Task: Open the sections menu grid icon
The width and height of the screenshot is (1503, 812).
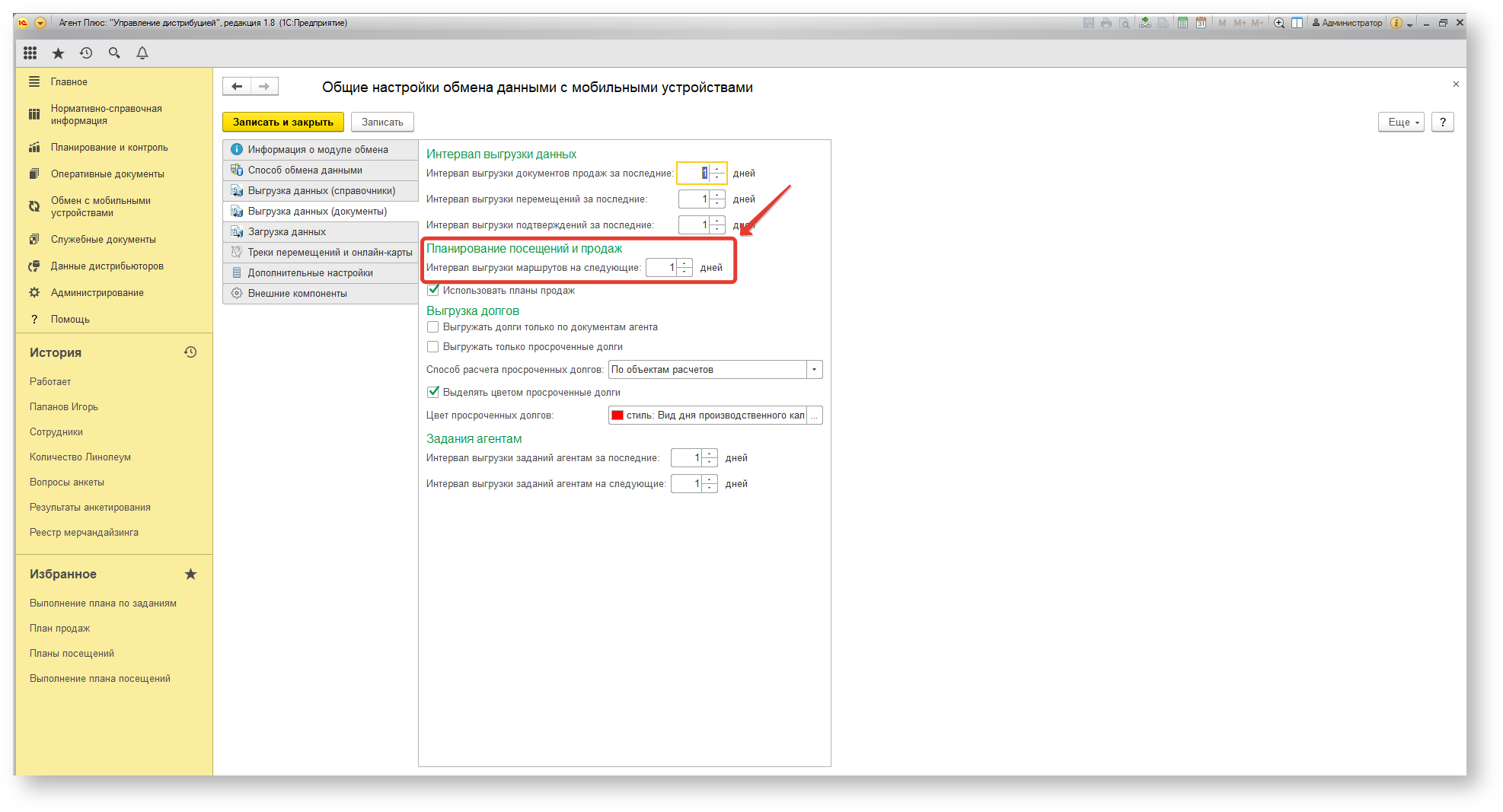Action: (30, 53)
